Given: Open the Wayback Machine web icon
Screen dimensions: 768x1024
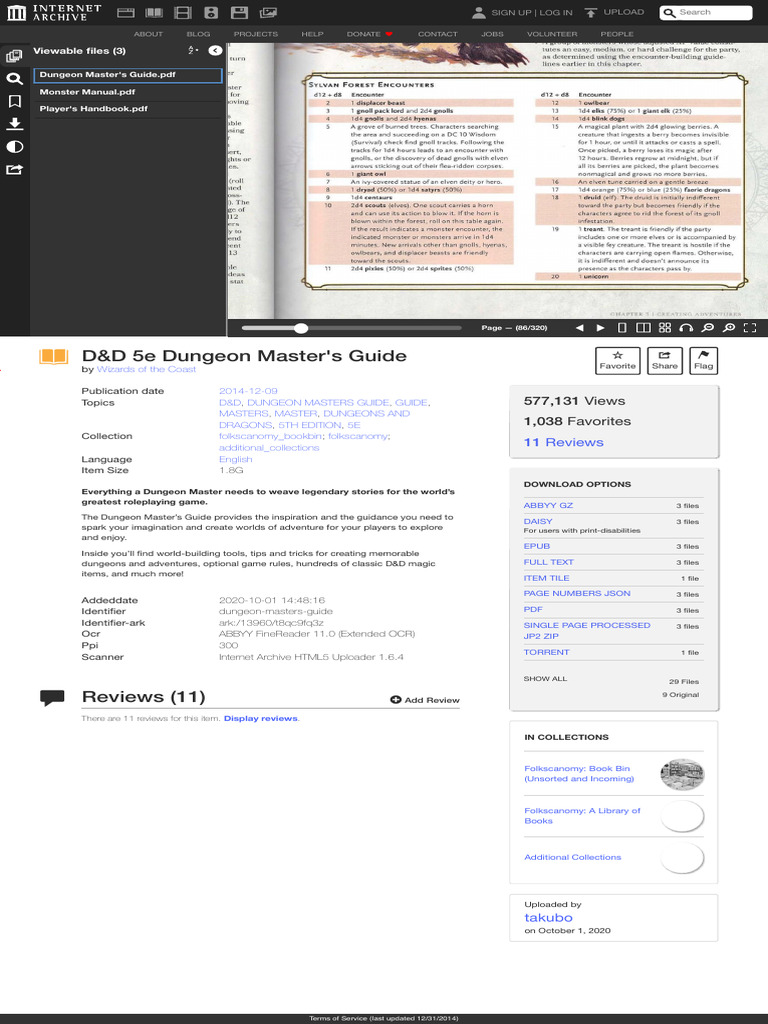Looking at the screenshot, I should 125,12.
